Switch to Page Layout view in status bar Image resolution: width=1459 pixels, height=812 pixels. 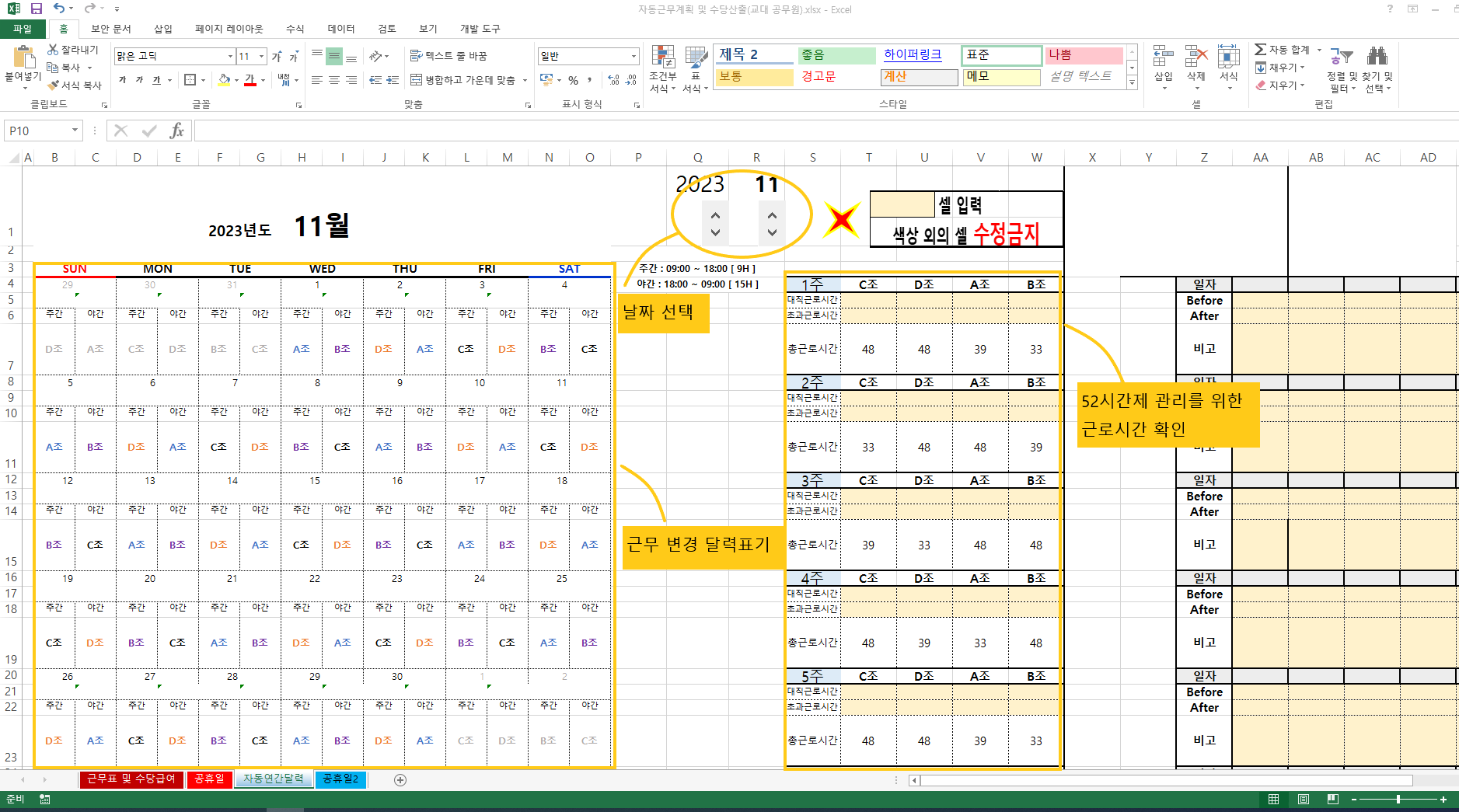pos(1304,799)
